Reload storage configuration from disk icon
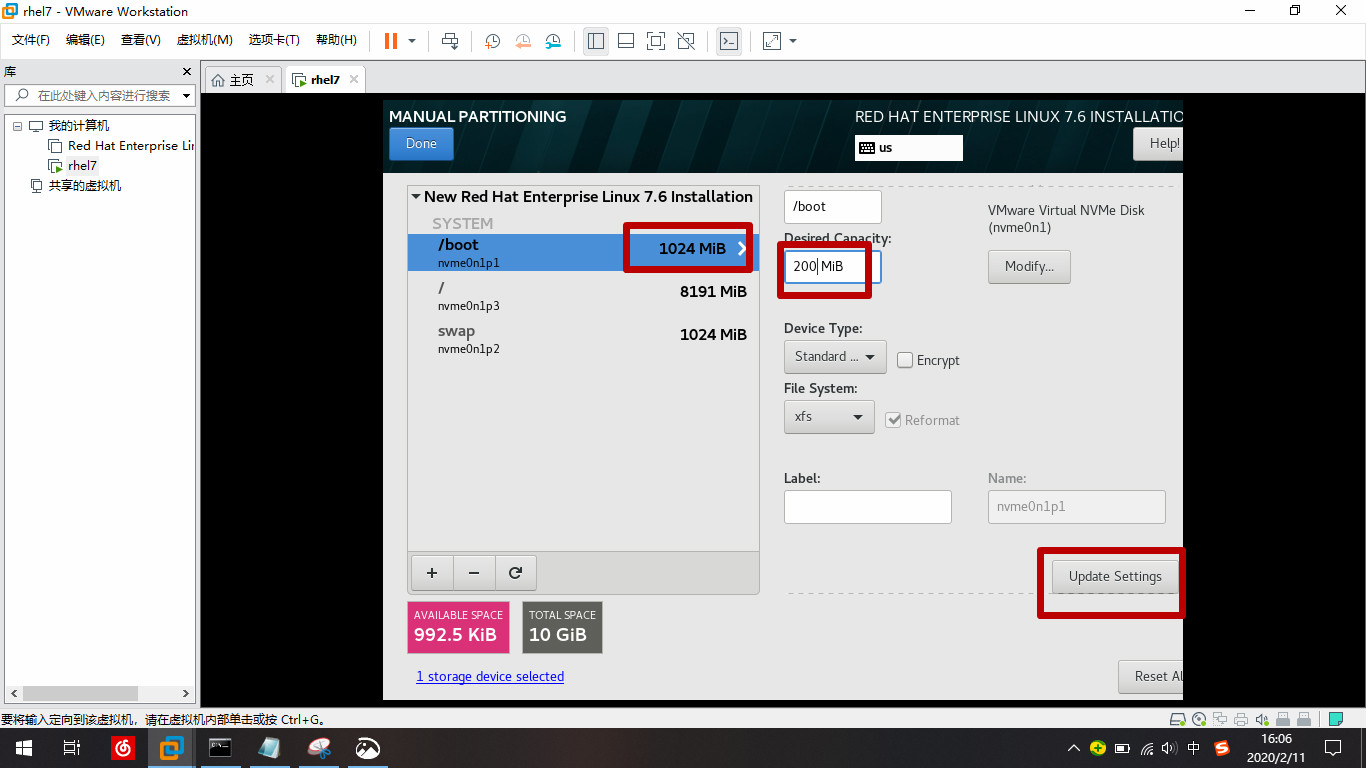 click(516, 573)
